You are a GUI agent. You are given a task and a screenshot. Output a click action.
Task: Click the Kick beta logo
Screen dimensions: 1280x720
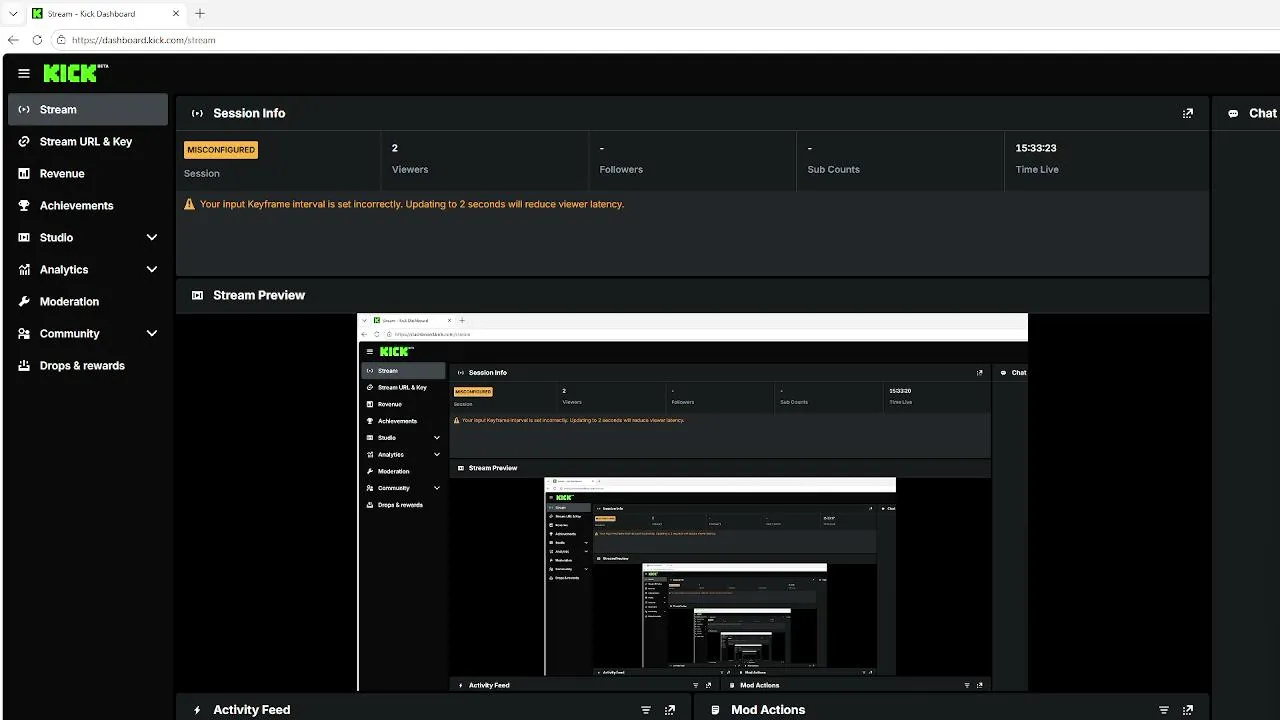coord(75,73)
